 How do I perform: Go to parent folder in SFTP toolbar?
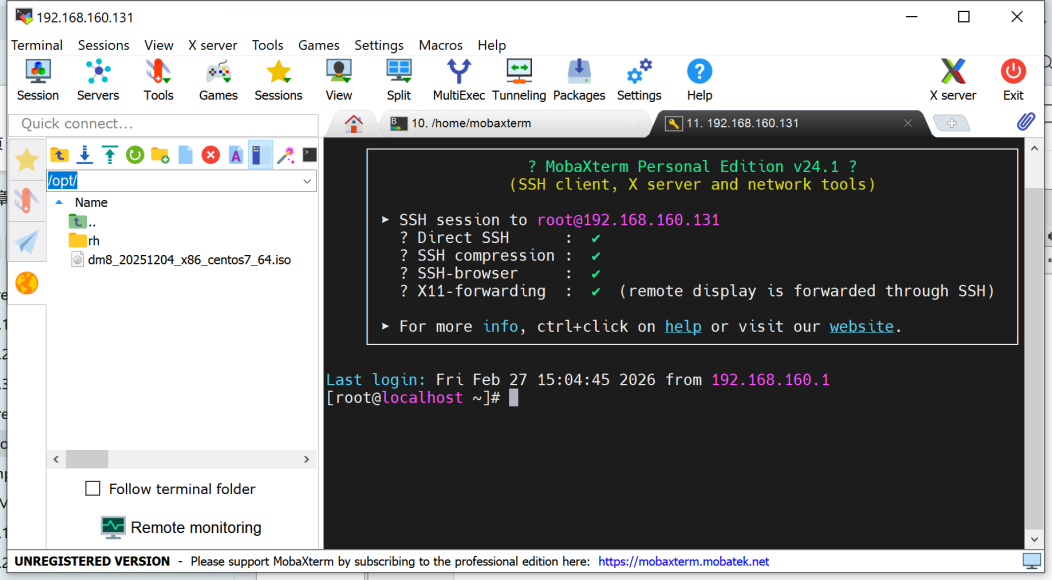(59, 155)
